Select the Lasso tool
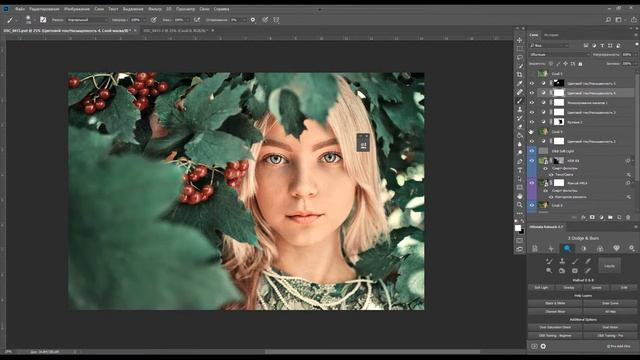Viewport: 640px width, 360px height. tap(519, 58)
